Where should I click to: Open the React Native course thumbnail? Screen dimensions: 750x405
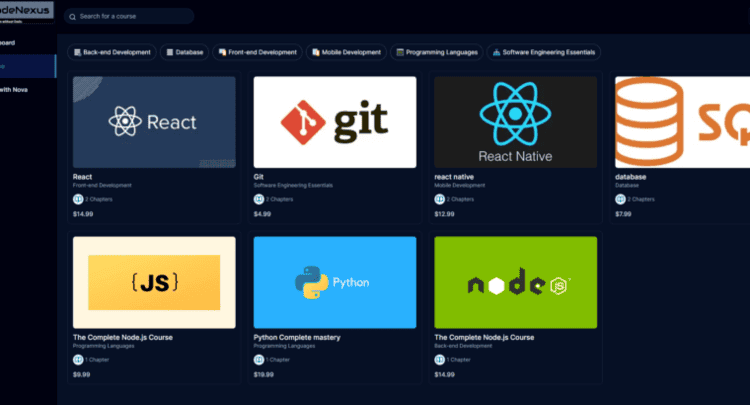pyautogui.click(x=516, y=122)
